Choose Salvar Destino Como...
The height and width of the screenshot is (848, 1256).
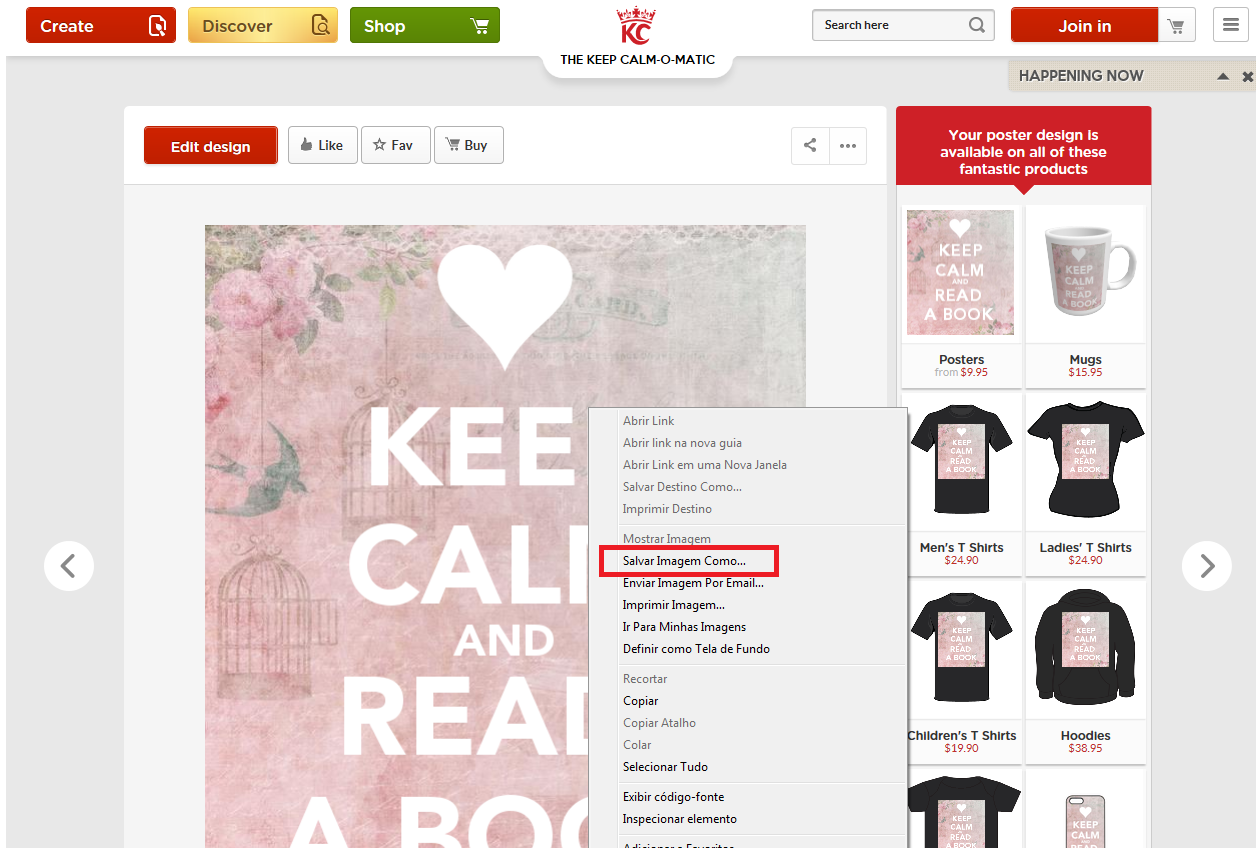tap(683, 487)
